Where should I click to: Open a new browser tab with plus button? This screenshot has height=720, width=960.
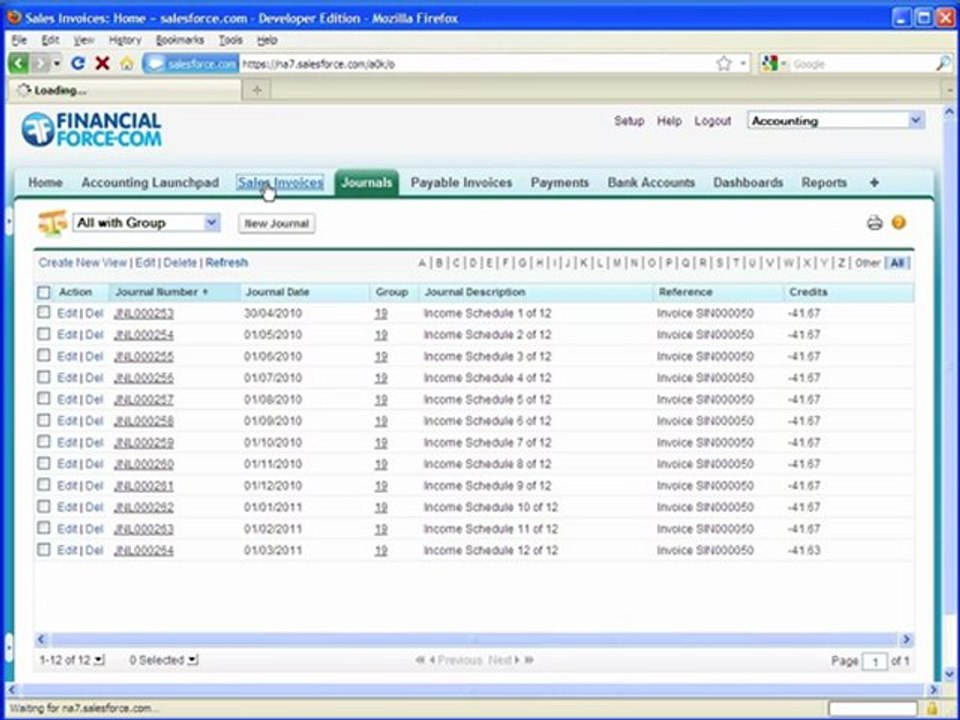tap(257, 90)
